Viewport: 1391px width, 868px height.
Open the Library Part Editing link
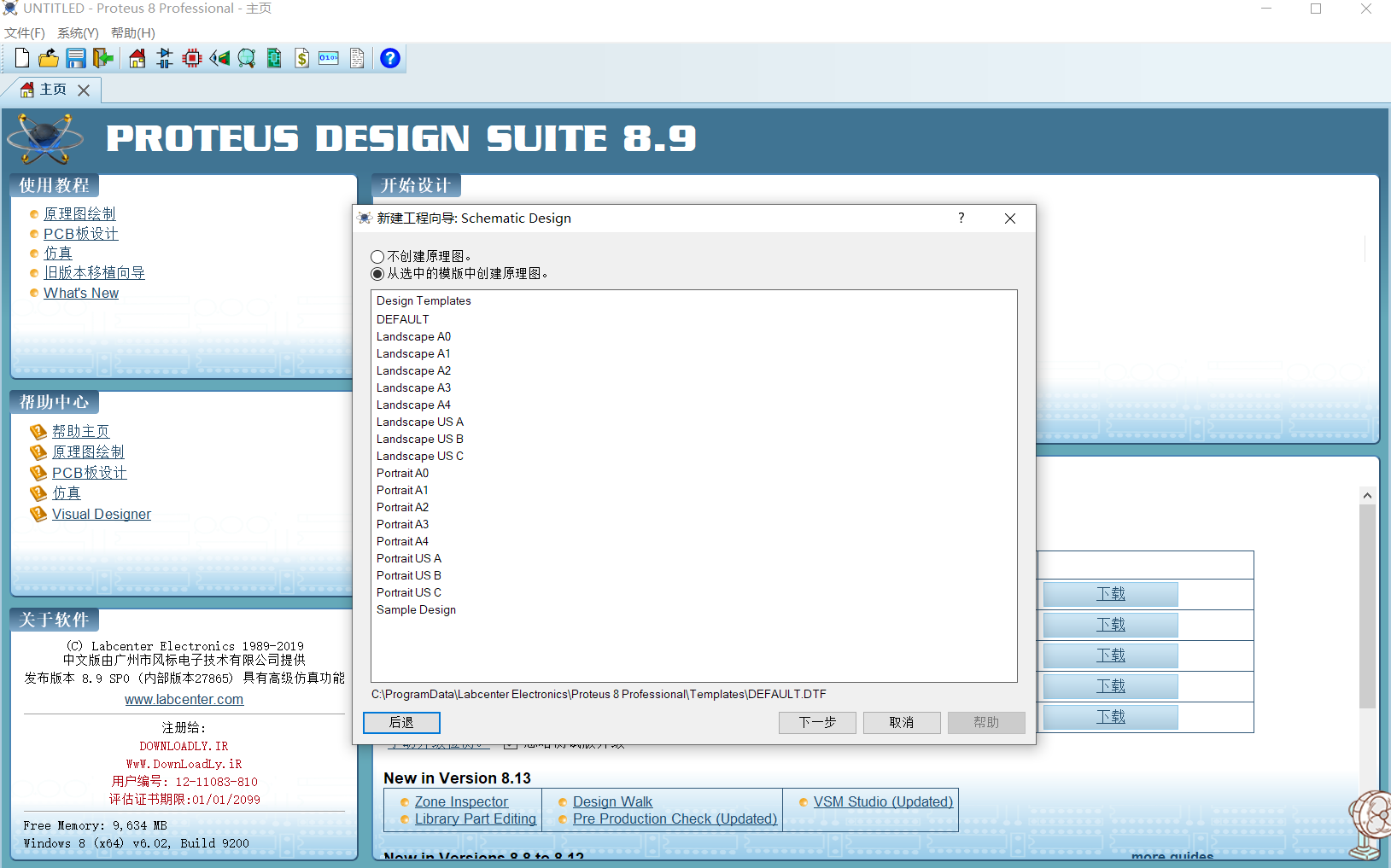pos(476,818)
